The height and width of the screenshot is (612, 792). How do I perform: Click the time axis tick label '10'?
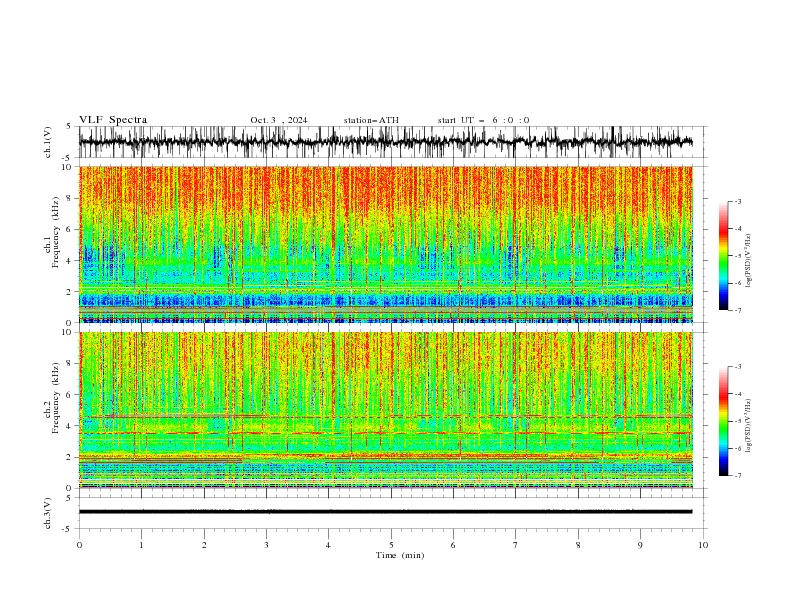tap(703, 545)
